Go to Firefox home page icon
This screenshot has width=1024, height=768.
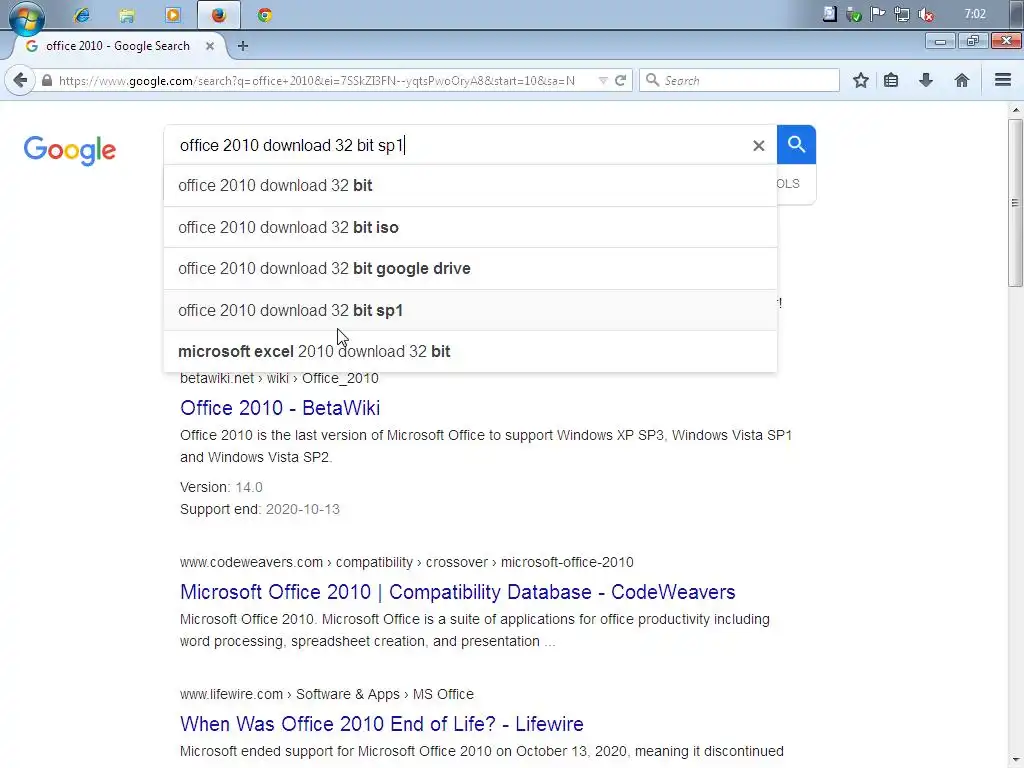pyautogui.click(x=961, y=80)
